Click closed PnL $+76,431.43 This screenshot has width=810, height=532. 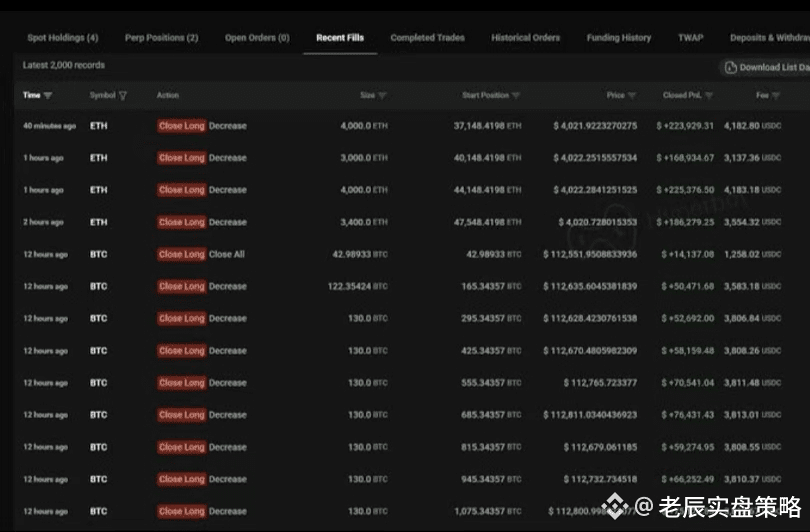click(x=688, y=415)
